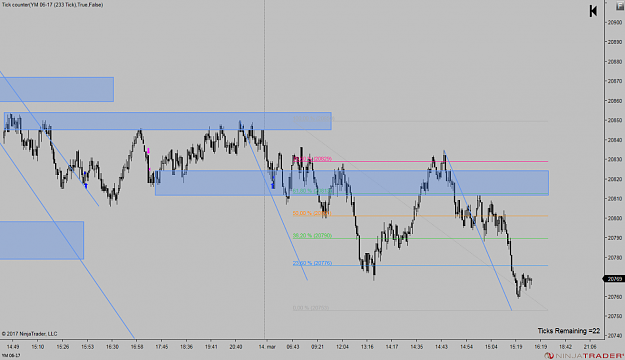Viewport: 625px width, 360px height.
Task: Click the 13:16 time label
Action: (367, 347)
